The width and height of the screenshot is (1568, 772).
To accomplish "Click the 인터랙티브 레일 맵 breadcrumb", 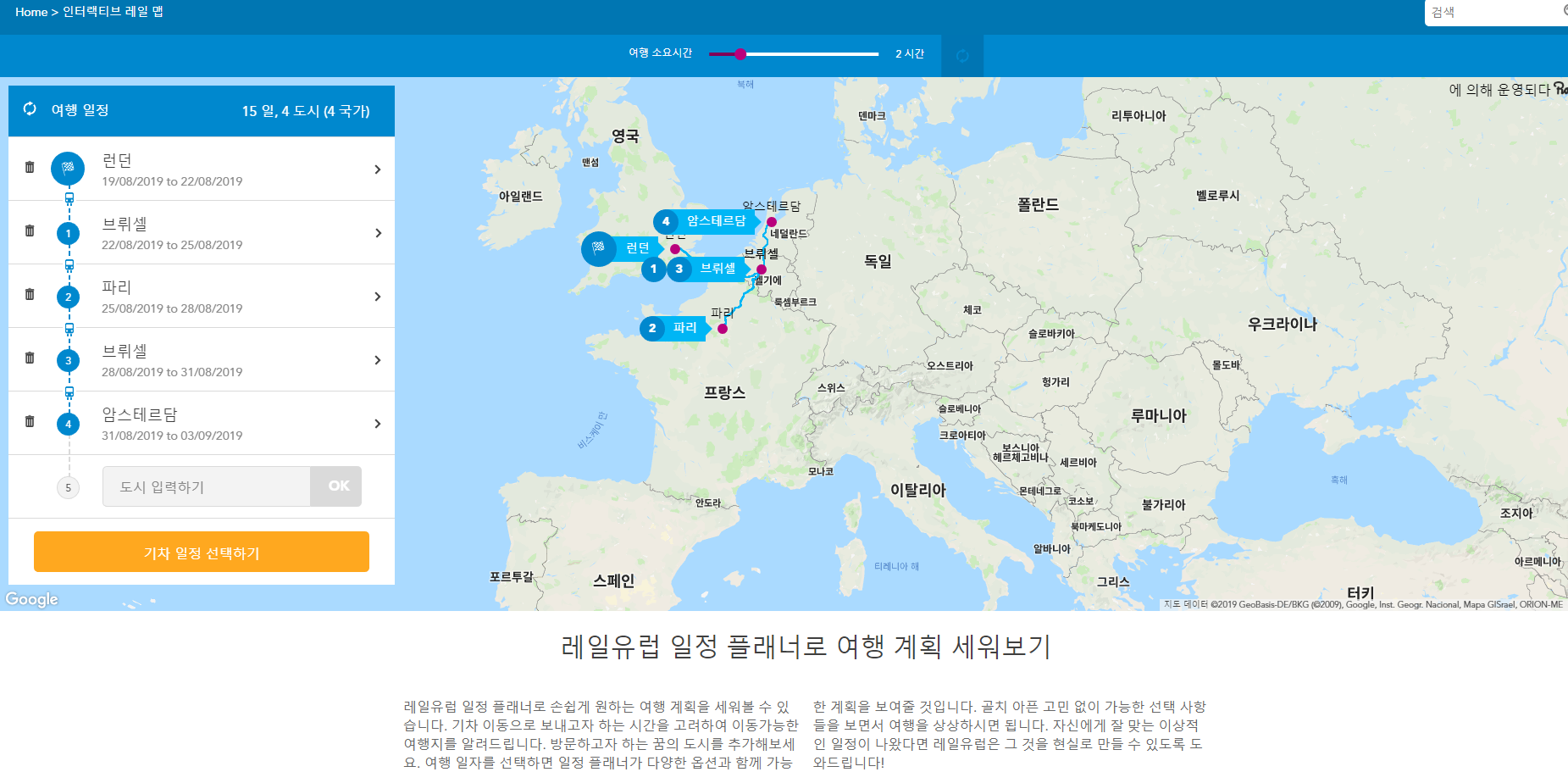I will click(113, 12).
